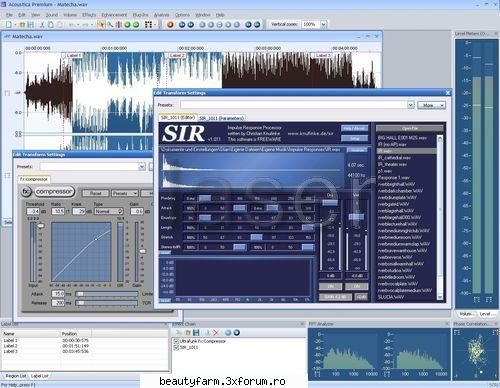Click the open folder icon in Effect Chain
The height and width of the screenshot is (388, 500).
click(188, 332)
